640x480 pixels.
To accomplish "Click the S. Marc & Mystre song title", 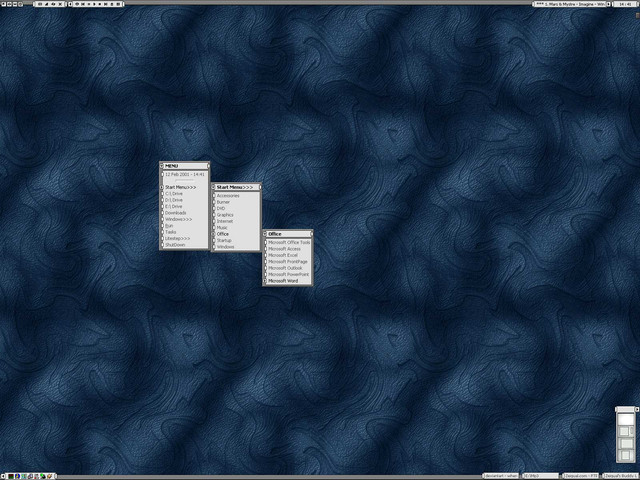I will point(569,4).
